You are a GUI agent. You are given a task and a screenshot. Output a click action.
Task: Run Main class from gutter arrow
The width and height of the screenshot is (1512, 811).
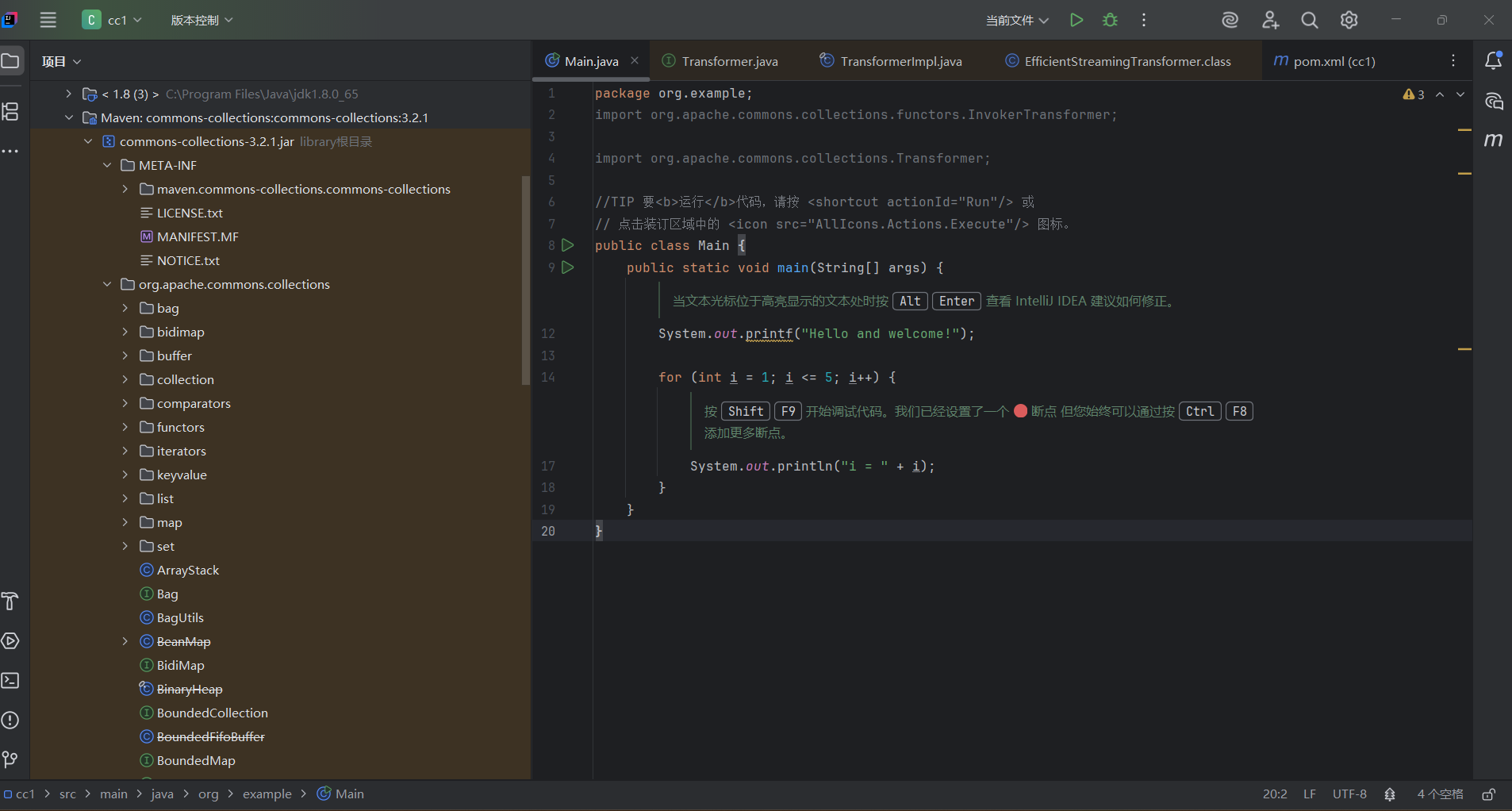point(568,245)
